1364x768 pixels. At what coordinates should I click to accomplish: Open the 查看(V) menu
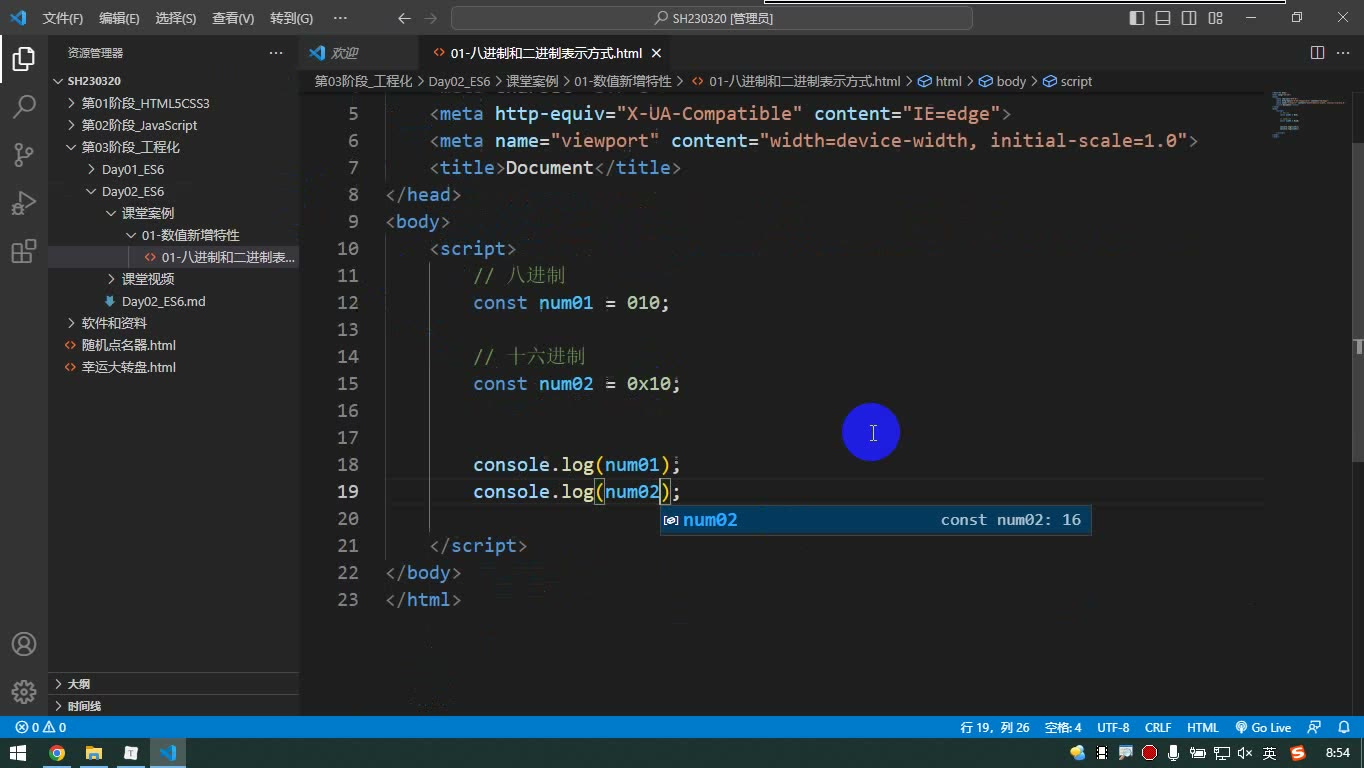coord(233,18)
